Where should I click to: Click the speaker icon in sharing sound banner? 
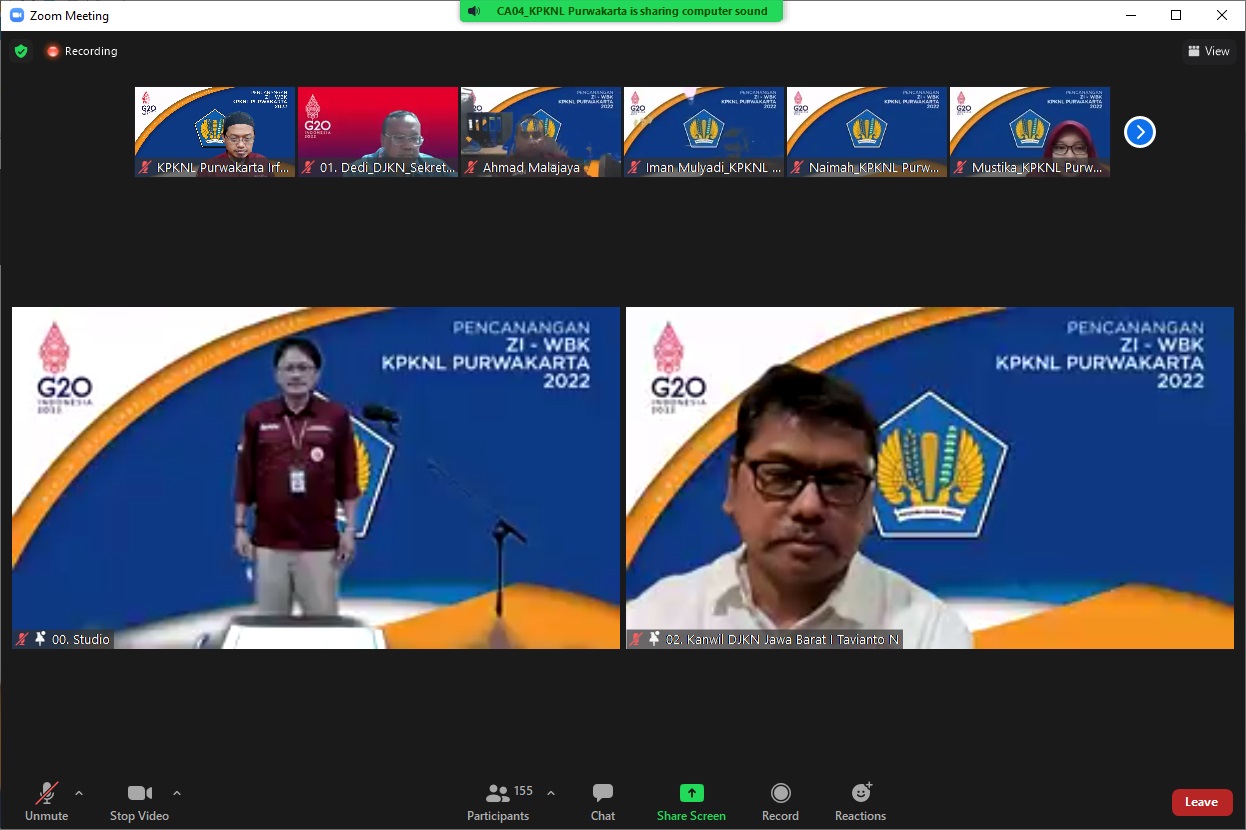click(x=474, y=11)
